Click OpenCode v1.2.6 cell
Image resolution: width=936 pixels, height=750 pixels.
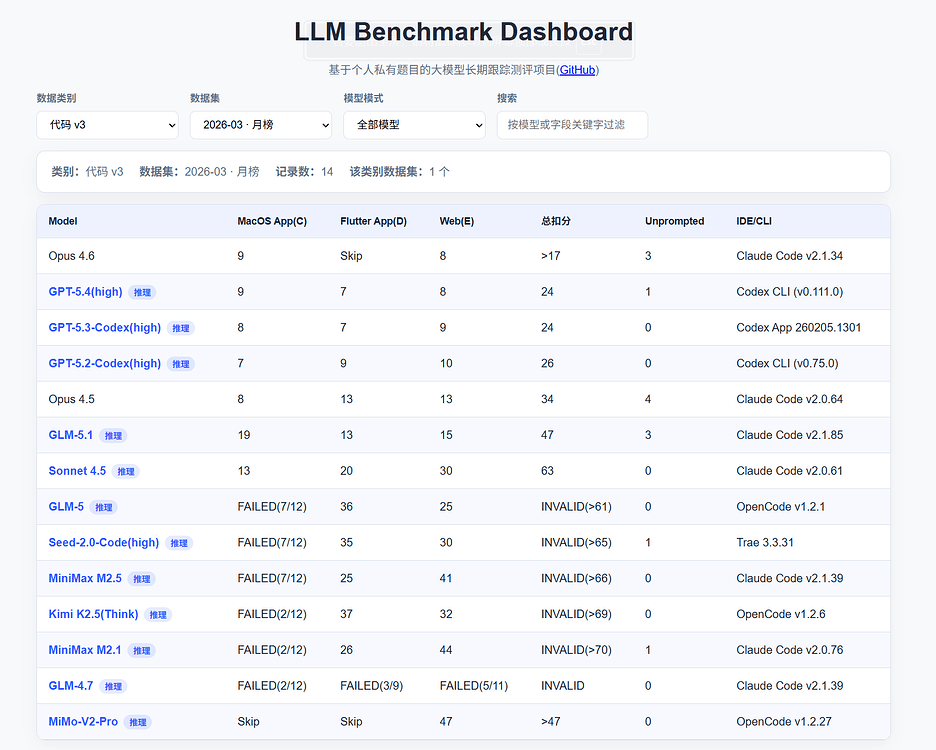click(781, 614)
